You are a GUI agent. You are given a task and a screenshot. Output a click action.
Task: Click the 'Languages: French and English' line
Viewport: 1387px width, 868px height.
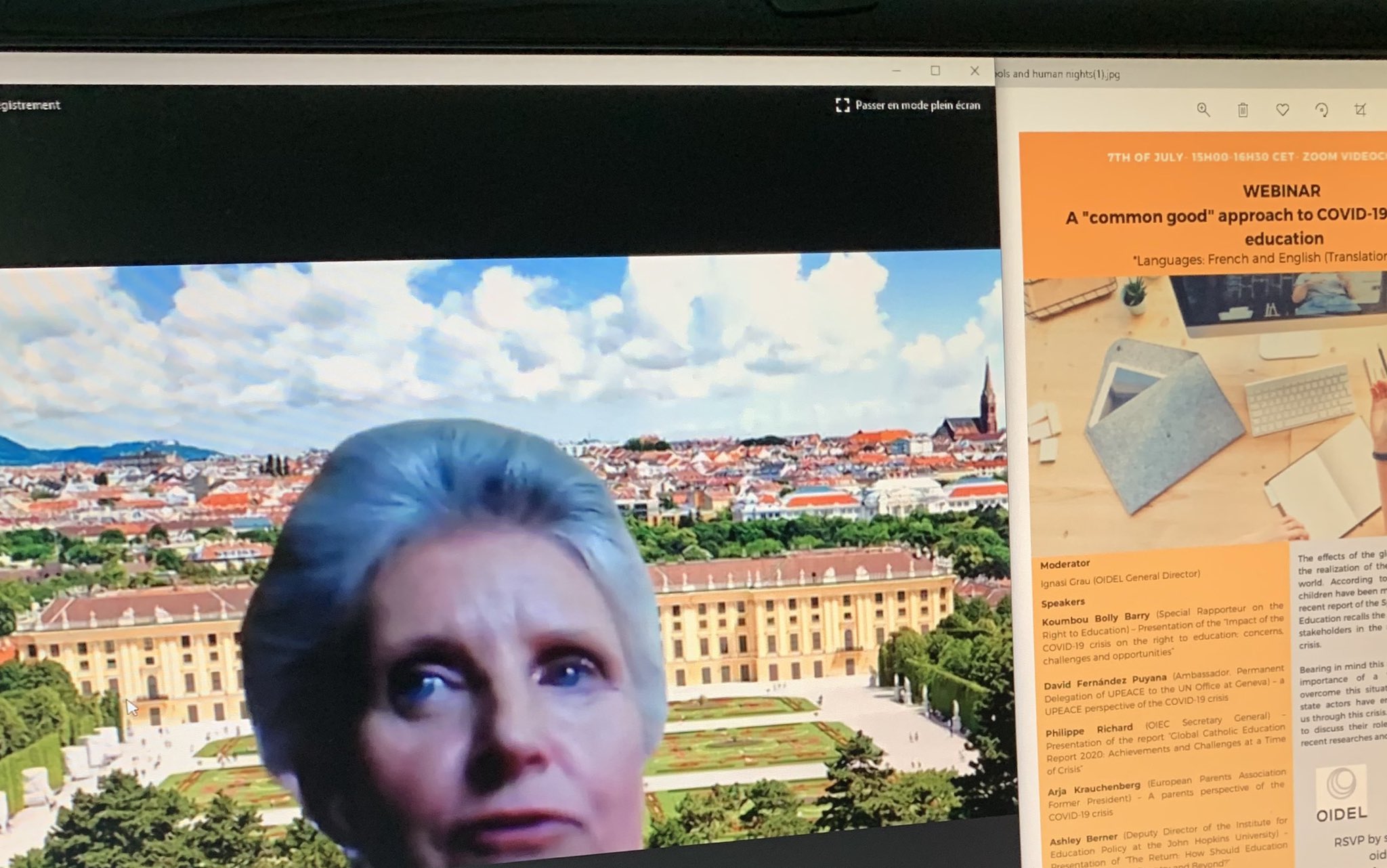pyautogui.click(x=1260, y=258)
